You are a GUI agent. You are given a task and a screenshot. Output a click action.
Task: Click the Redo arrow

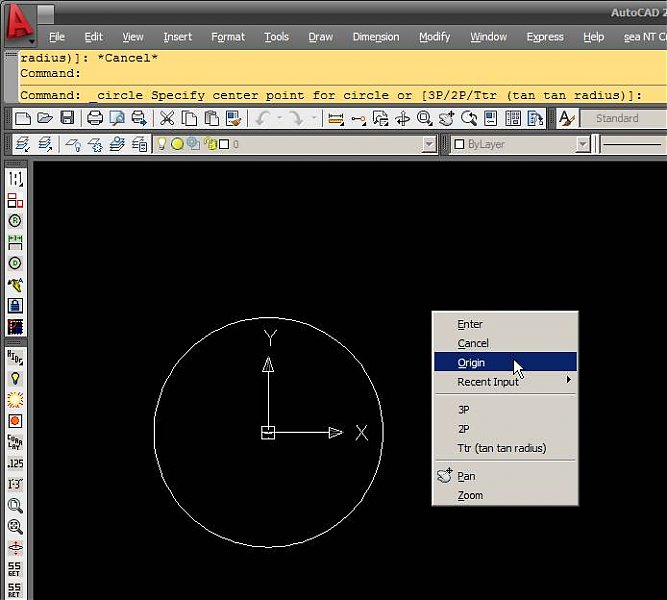pos(295,118)
